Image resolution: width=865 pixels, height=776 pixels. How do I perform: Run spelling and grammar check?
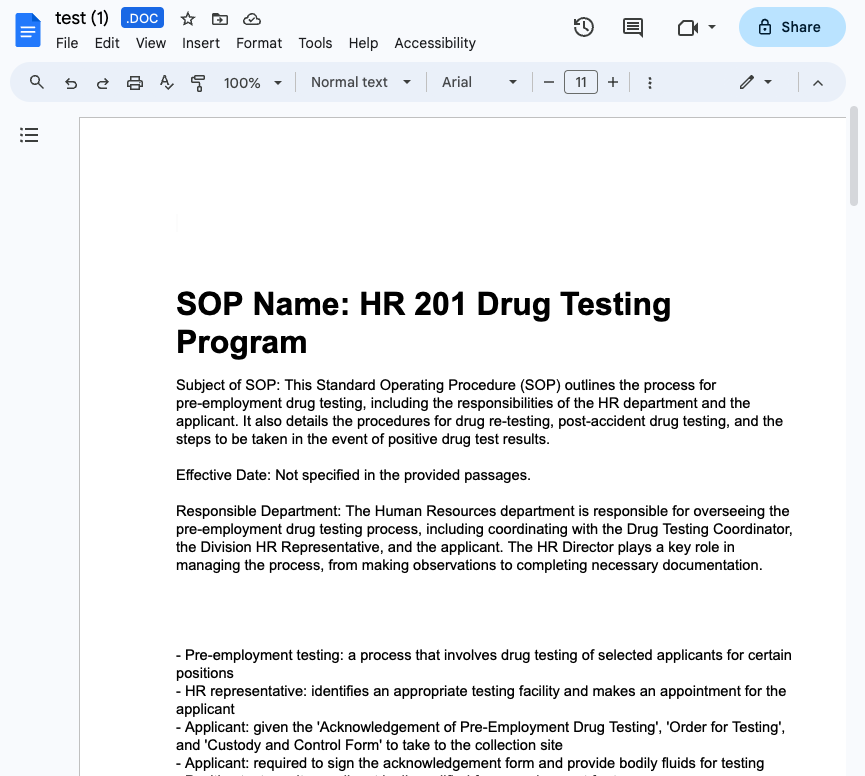(x=166, y=83)
